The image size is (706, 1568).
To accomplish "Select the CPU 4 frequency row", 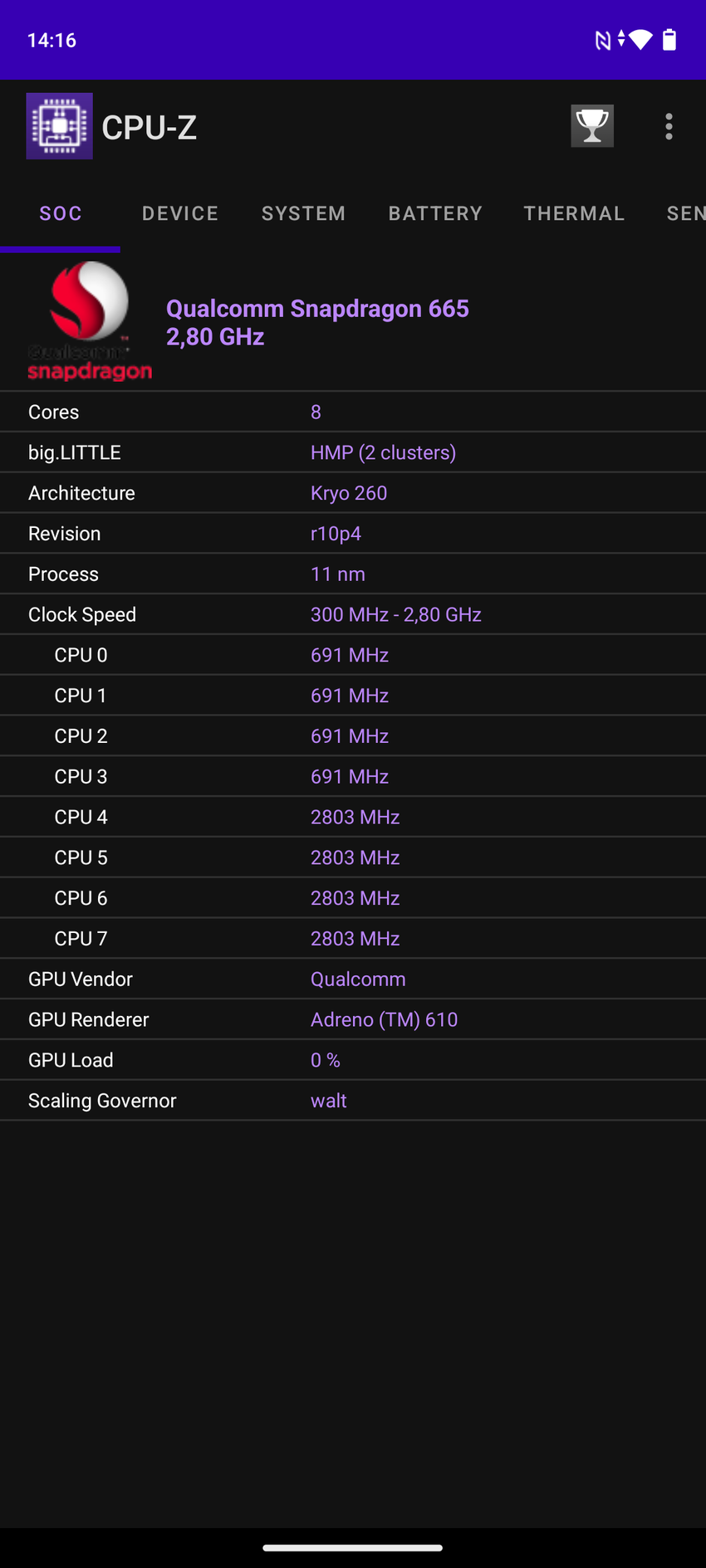I will (353, 817).
